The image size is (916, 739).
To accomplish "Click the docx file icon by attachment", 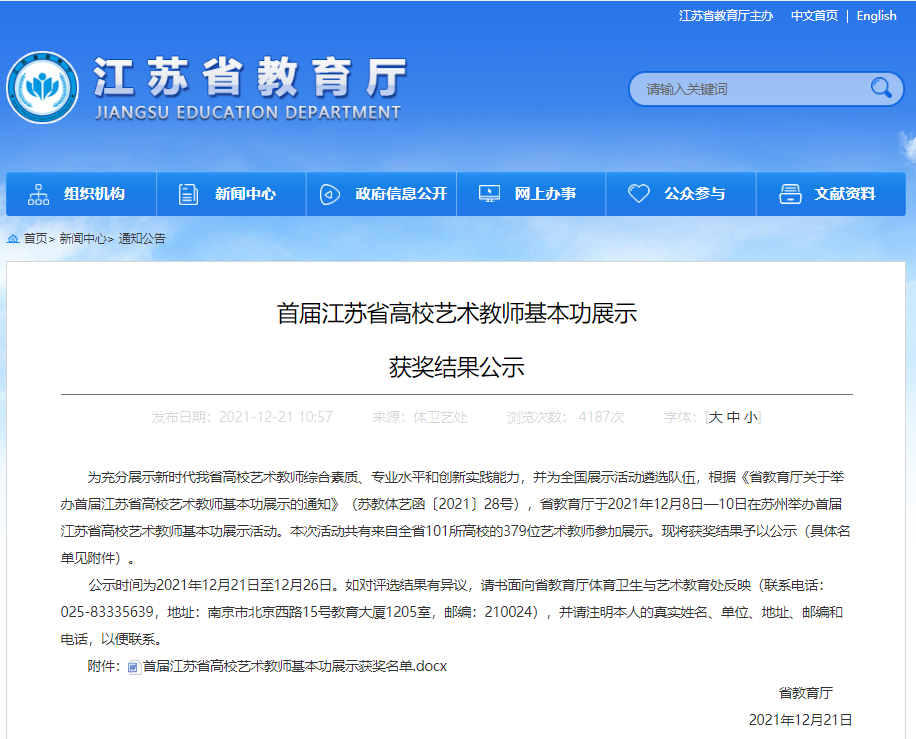I will point(134,667).
